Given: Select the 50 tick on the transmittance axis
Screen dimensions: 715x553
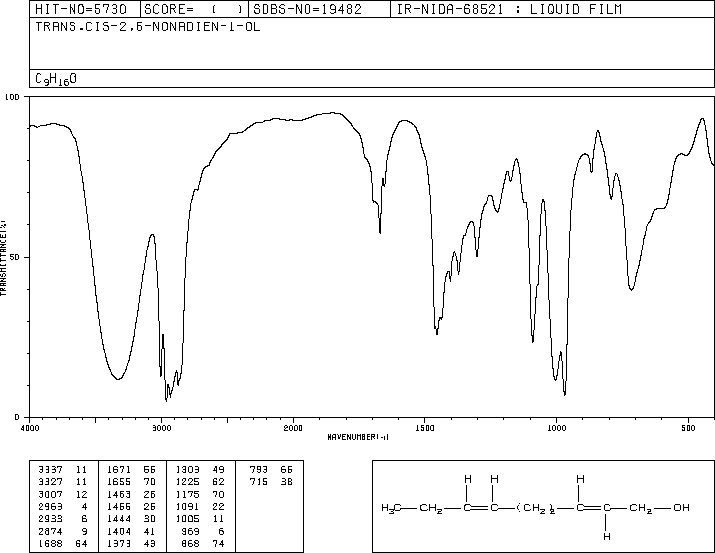Looking at the screenshot, I should pos(14,257).
